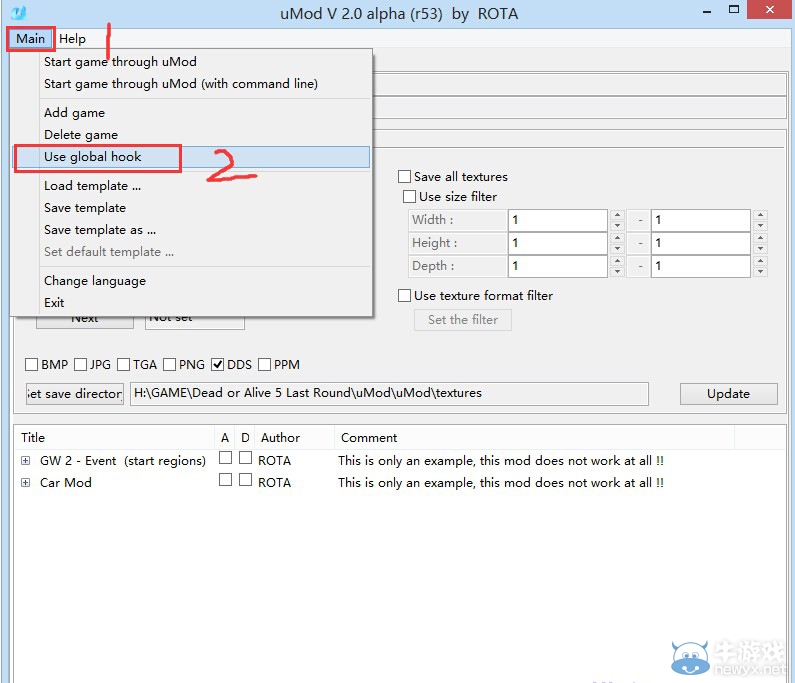The width and height of the screenshot is (795, 683).
Task: Enable 'Save all textures' checkbox
Action: 405,177
